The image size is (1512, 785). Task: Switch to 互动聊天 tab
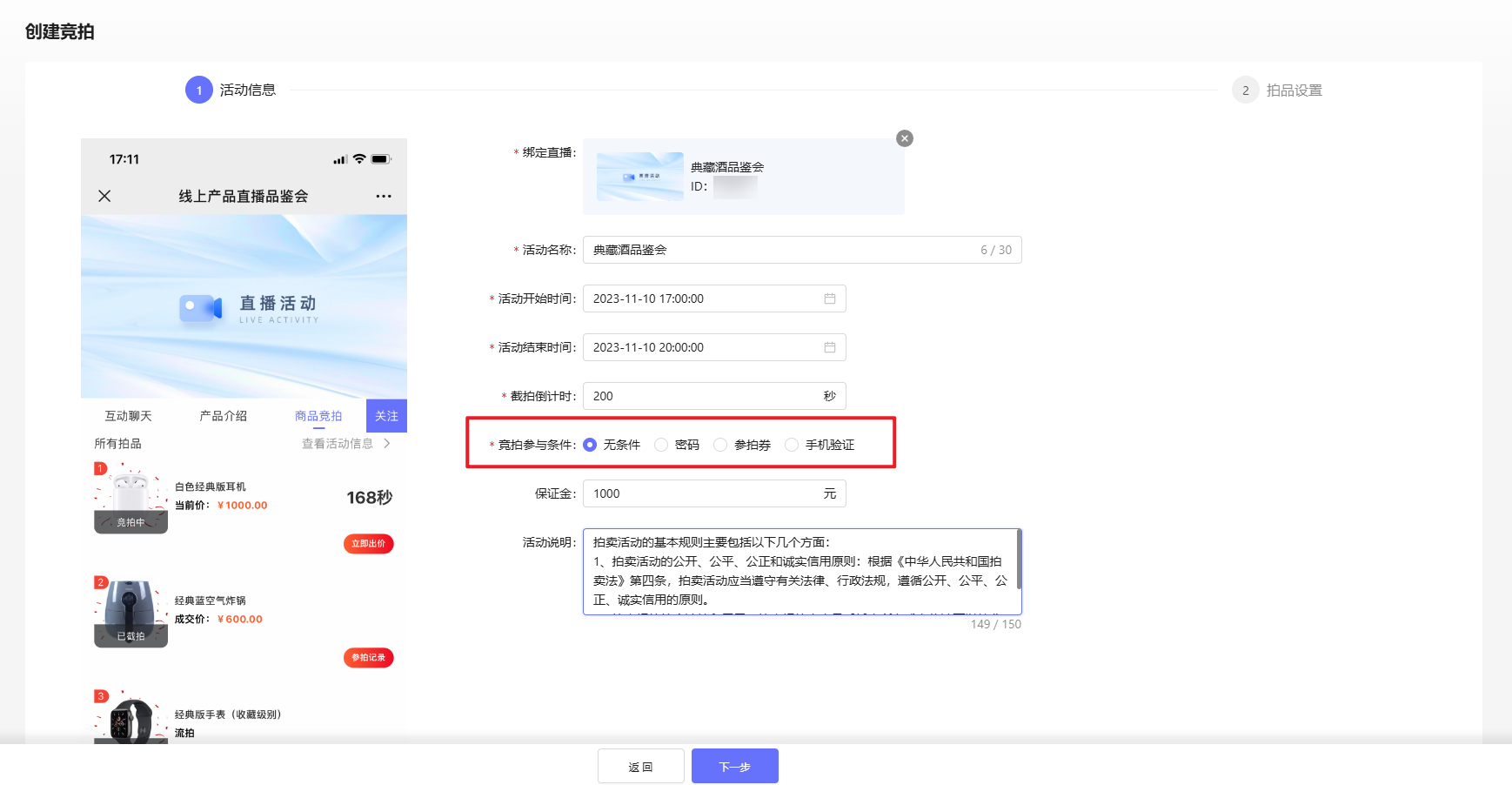128,416
